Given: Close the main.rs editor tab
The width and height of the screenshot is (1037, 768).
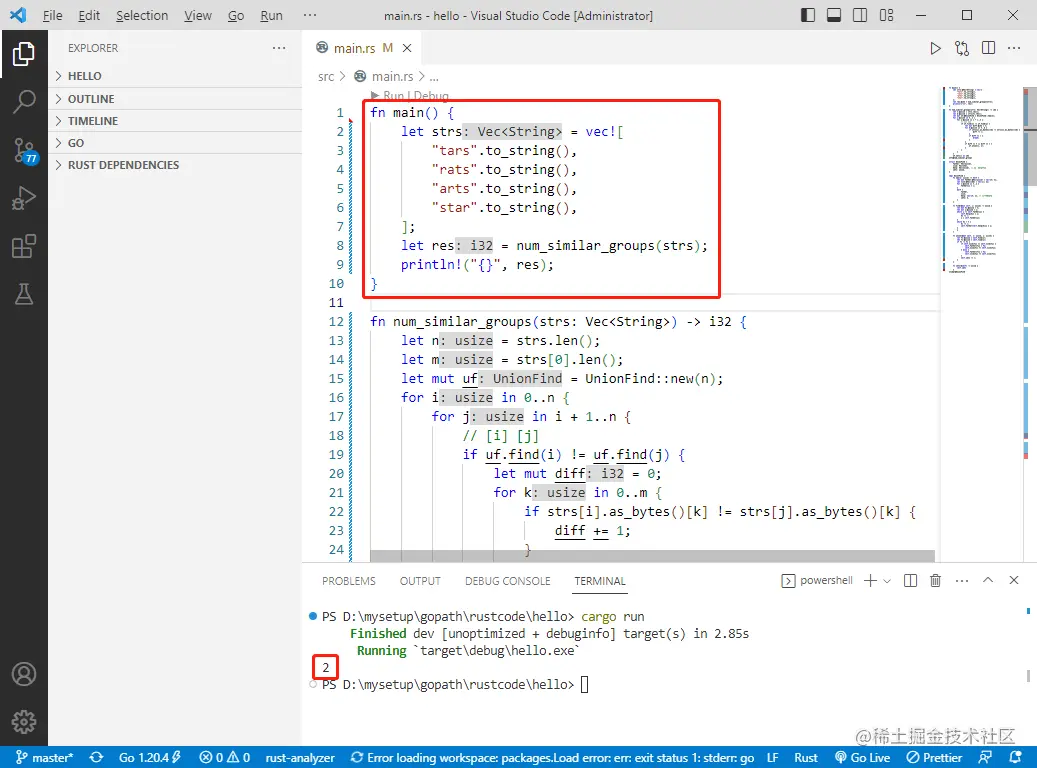Looking at the screenshot, I should click(x=407, y=48).
